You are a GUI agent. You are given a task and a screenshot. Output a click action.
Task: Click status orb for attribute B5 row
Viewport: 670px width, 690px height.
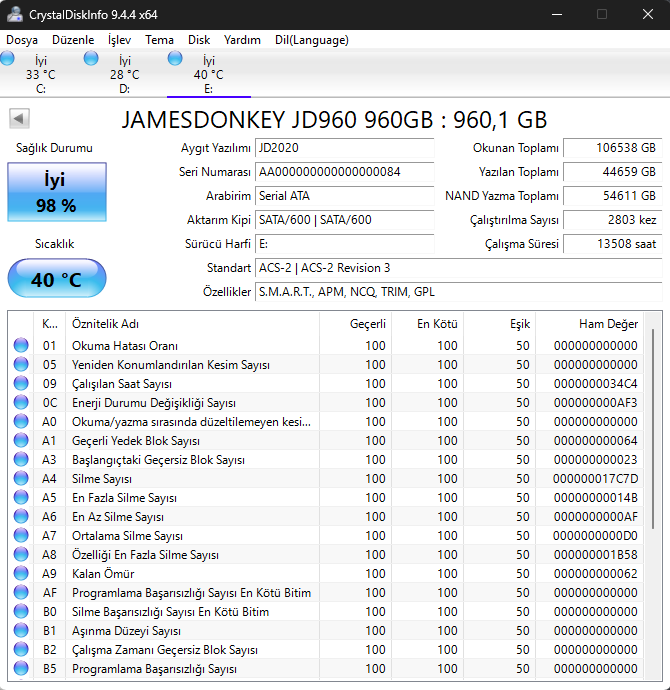point(21,669)
